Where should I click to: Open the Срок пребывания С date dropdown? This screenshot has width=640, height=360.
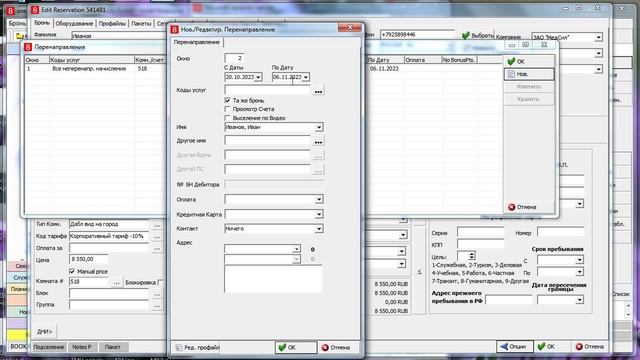point(579,260)
